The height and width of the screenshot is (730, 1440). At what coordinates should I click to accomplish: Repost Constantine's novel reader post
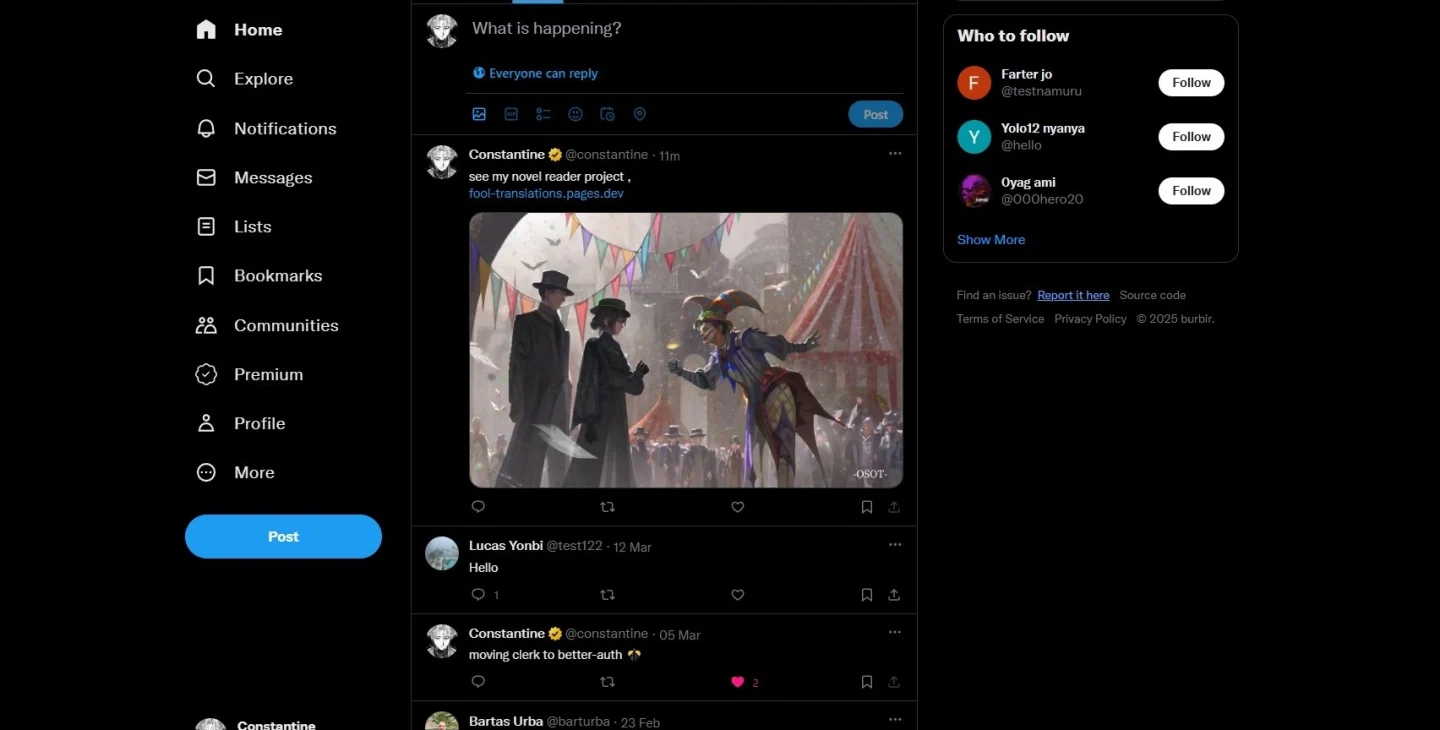[607, 507]
